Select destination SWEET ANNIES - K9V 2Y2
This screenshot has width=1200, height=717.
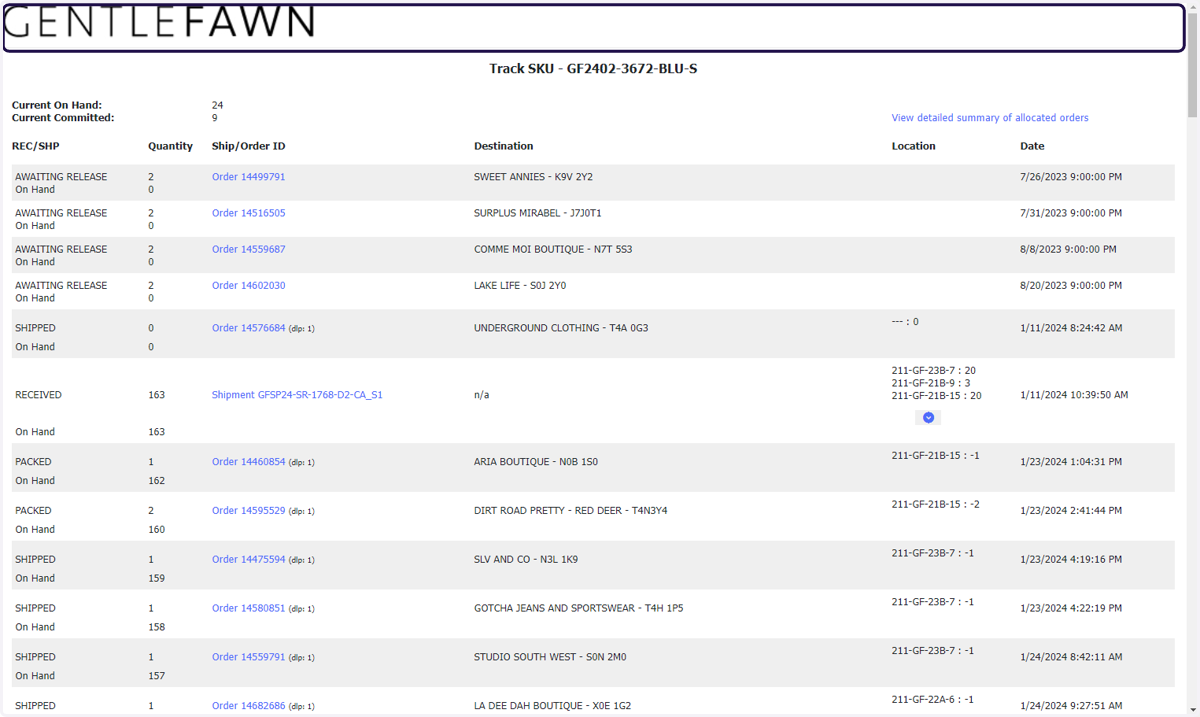pyautogui.click(x=533, y=177)
